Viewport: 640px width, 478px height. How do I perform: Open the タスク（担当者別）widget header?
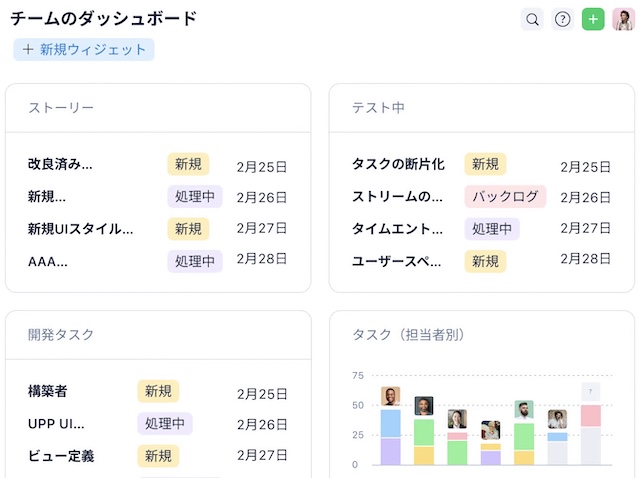tap(408, 335)
